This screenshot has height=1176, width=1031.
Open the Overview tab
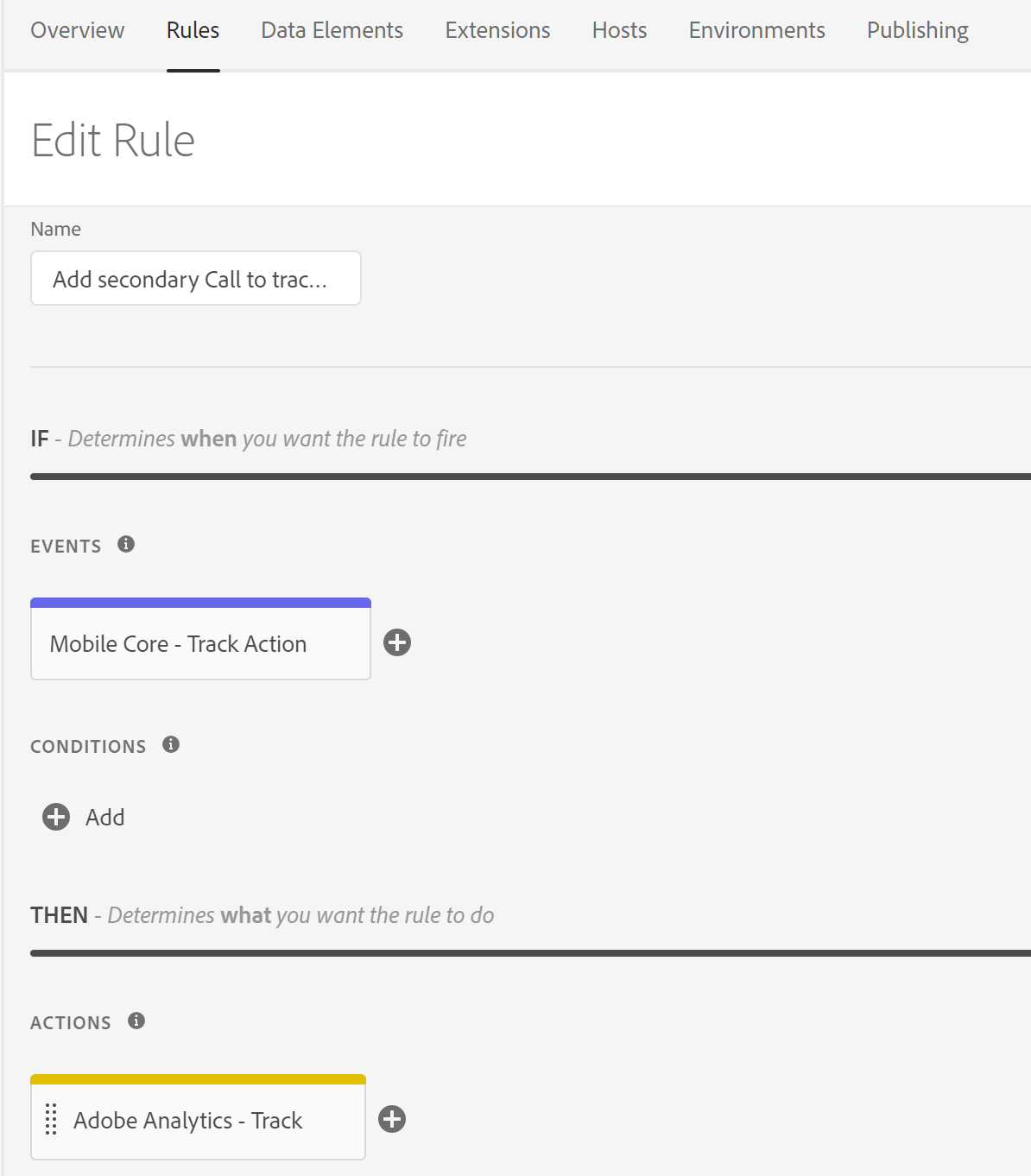(x=78, y=30)
